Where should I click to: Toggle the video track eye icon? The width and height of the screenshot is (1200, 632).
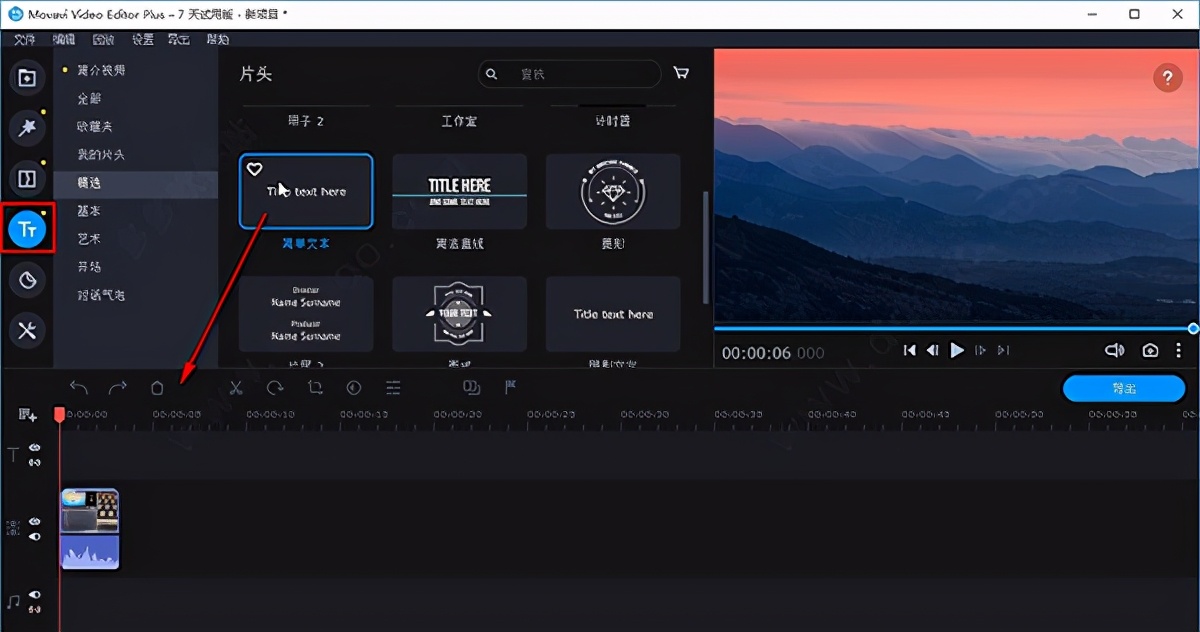(35, 521)
